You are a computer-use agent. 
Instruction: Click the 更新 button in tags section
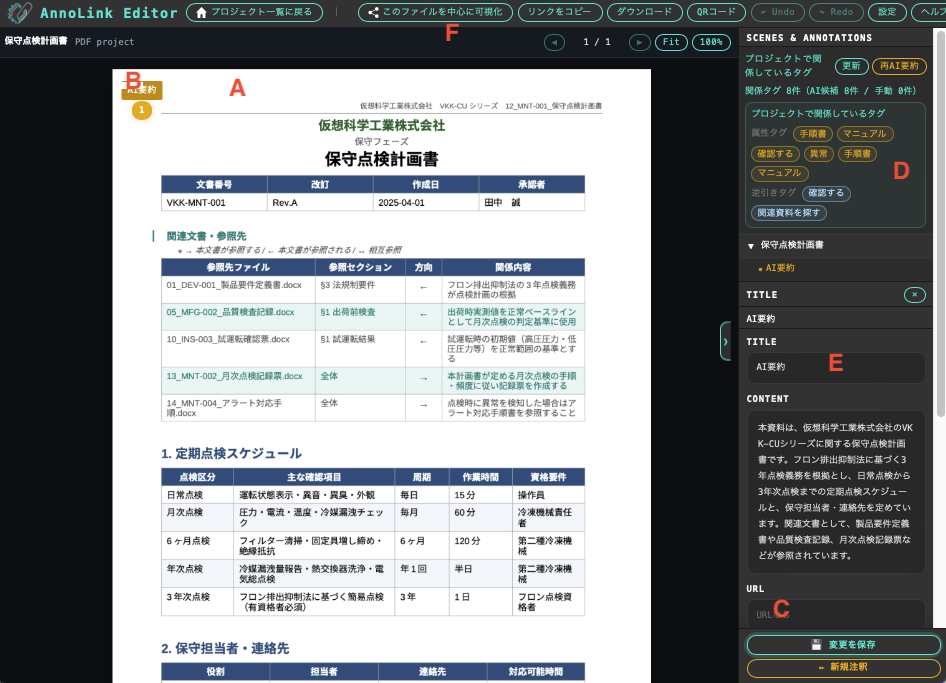coord(851,66)
